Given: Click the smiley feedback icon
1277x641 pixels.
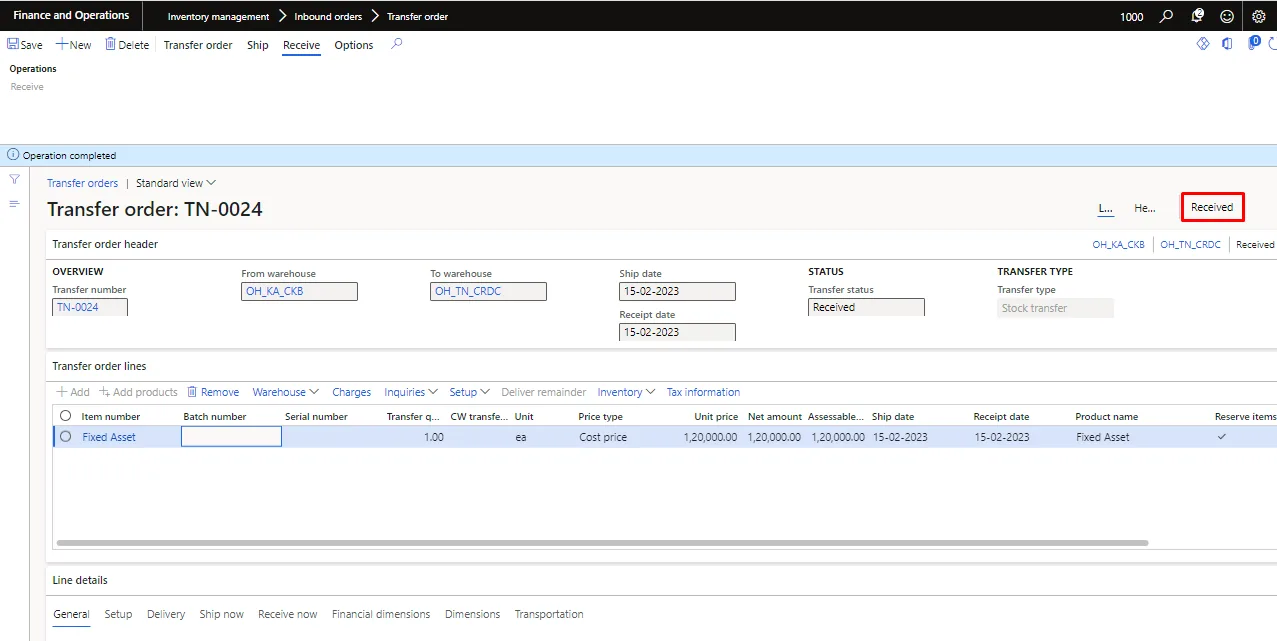Looking at the screenshot, I should pyautogui.click(x=1227, y=16).
